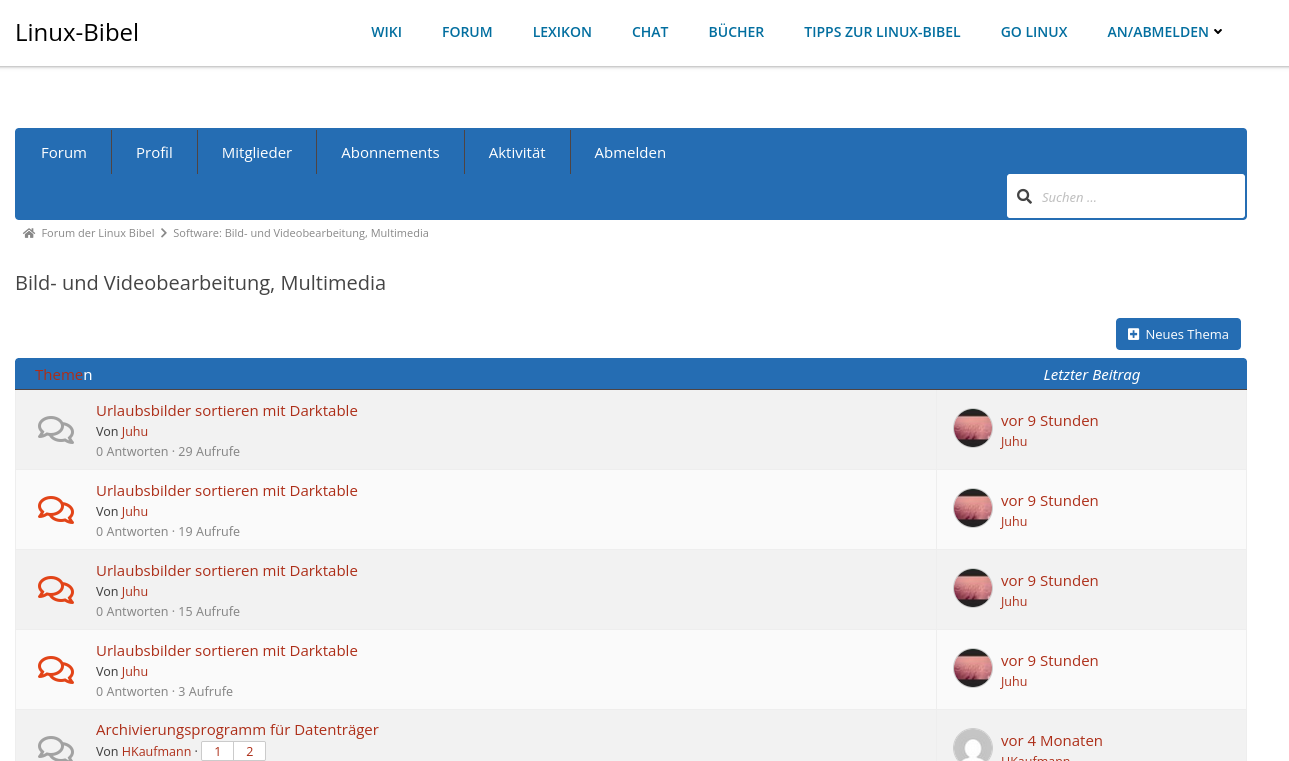1289x761 pixels.
Task: Click the Neues Thema button
Action: 1178,334
